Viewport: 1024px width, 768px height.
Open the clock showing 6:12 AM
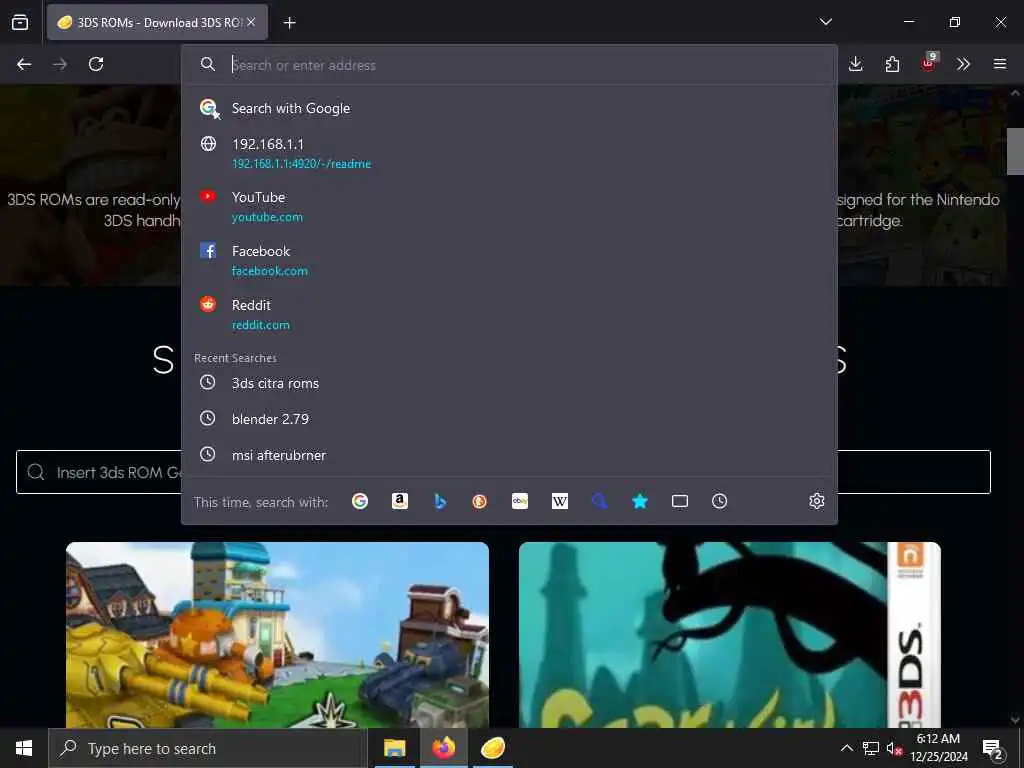[939, 748]
